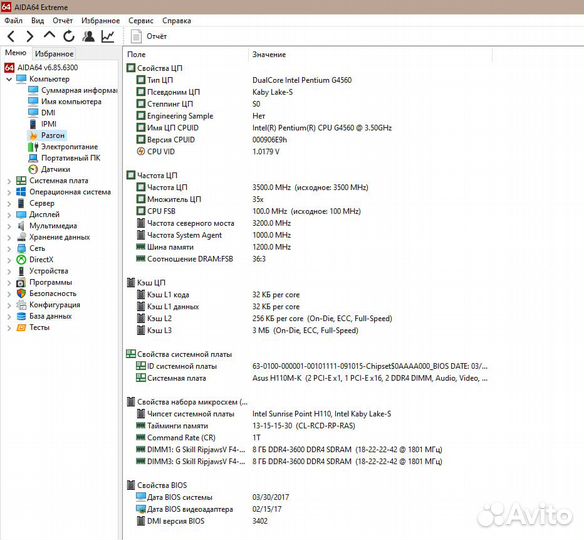The height and width of the screenshot is (540, 584).
Task: Click the Программы tree icon
Action: [22, 282]
